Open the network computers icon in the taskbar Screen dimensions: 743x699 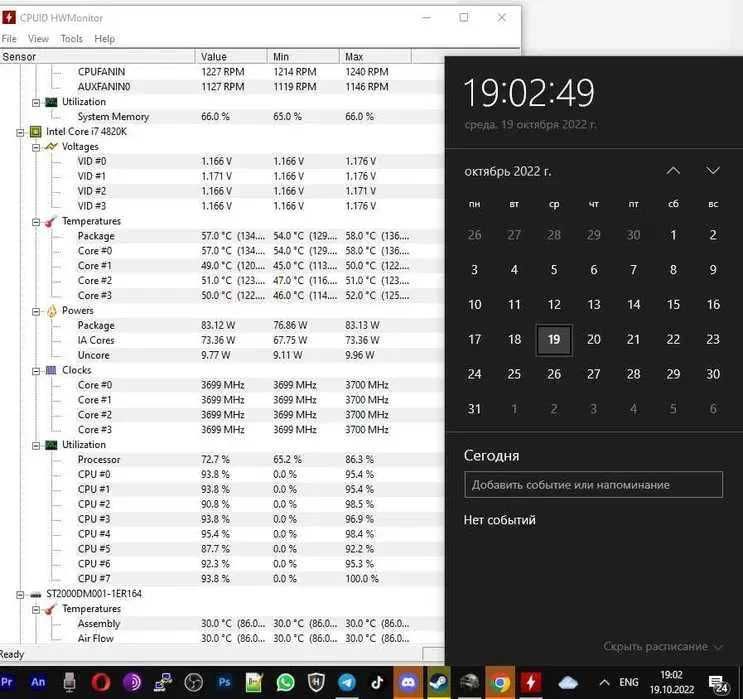[163, 682]
